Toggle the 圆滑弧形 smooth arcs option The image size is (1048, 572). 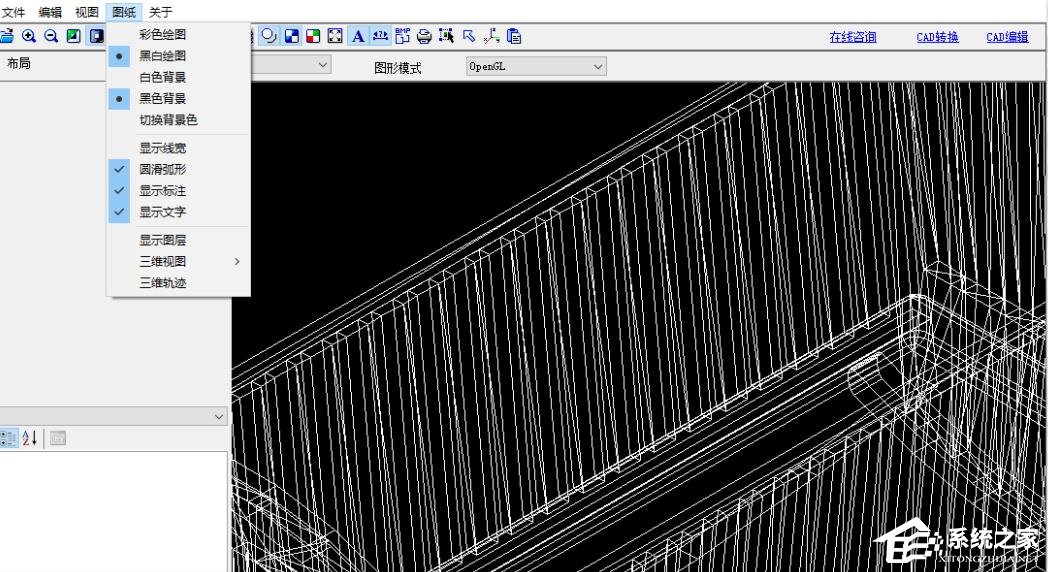(162, 169)
